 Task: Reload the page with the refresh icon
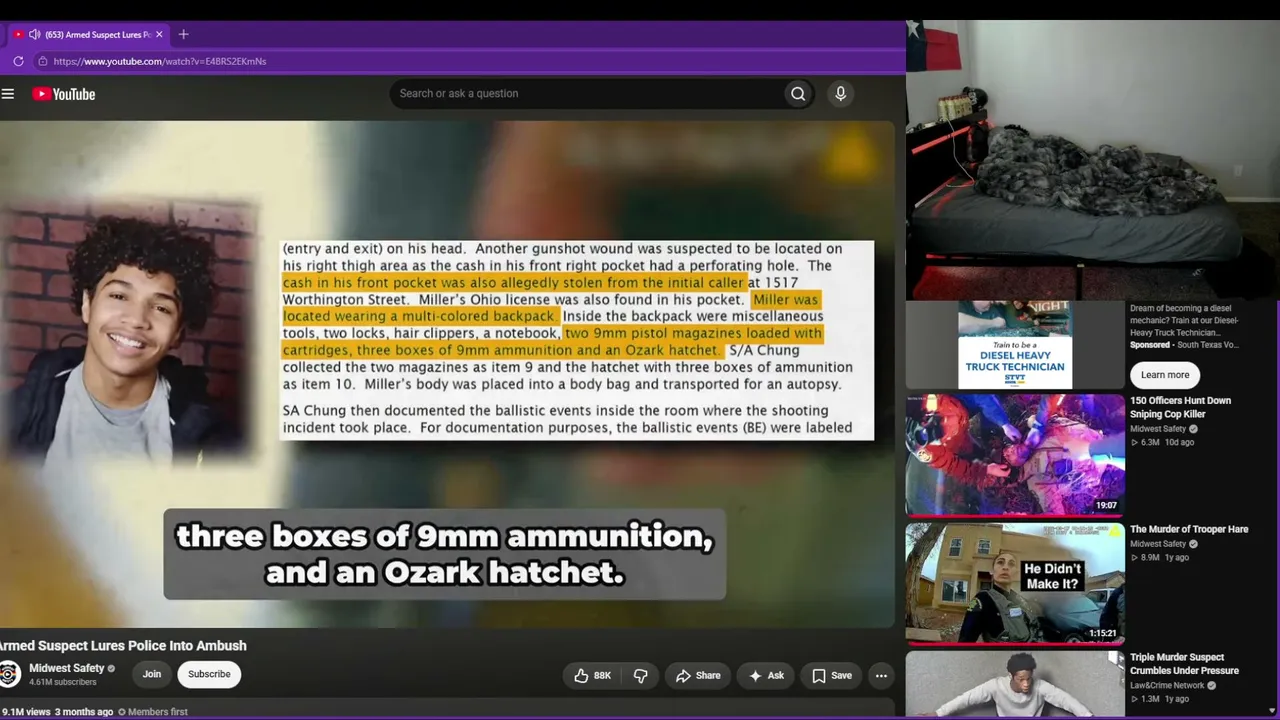coord(18,61)
